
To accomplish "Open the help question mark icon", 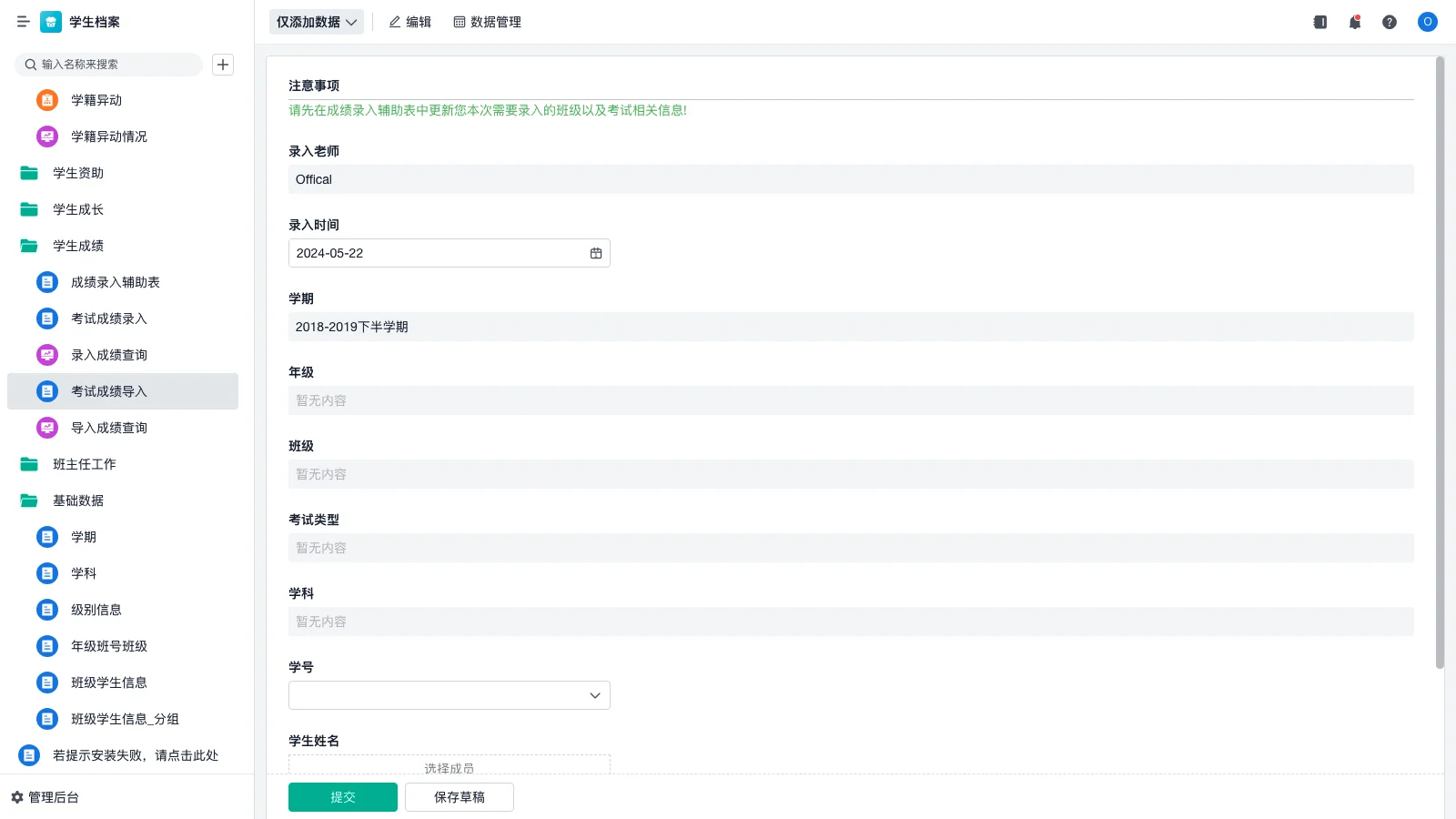I will [x=1390, y=22].
